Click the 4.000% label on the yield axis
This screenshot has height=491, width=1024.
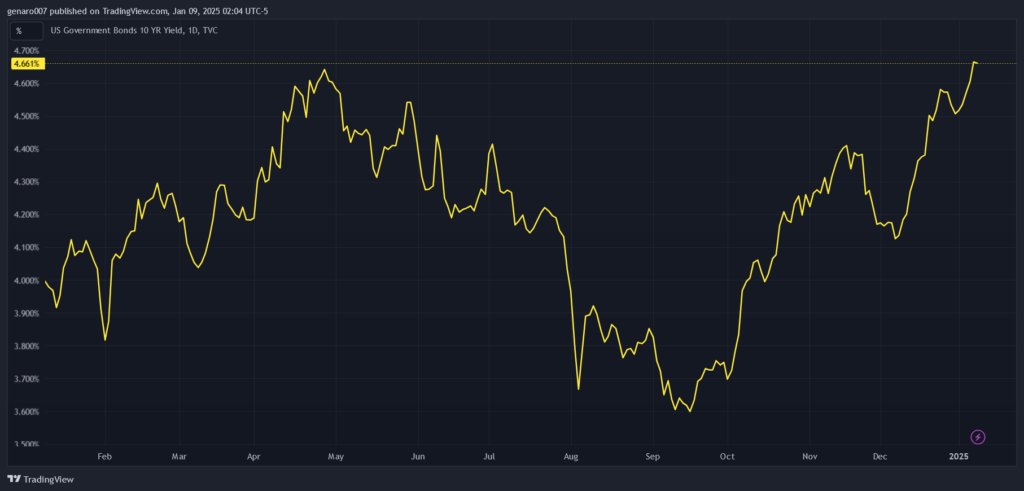[26, 280]
